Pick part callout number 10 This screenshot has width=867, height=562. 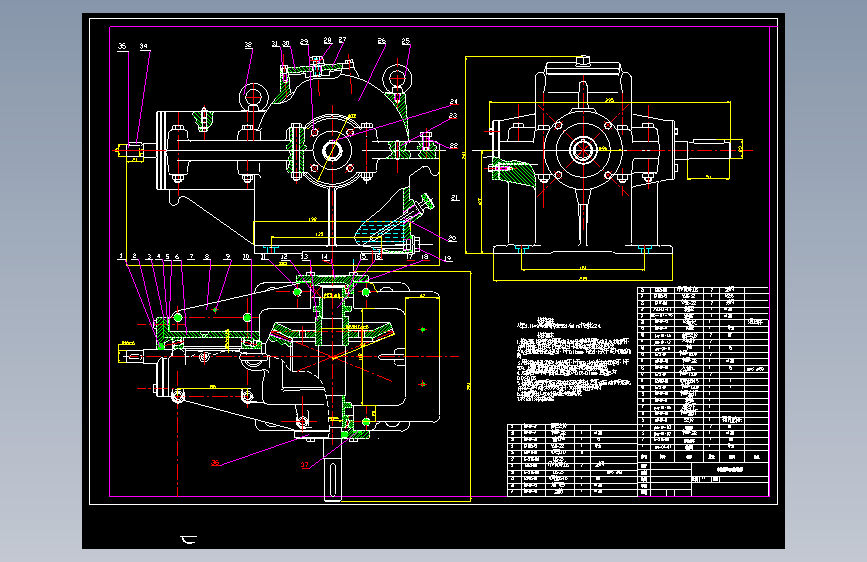[247, 257]
